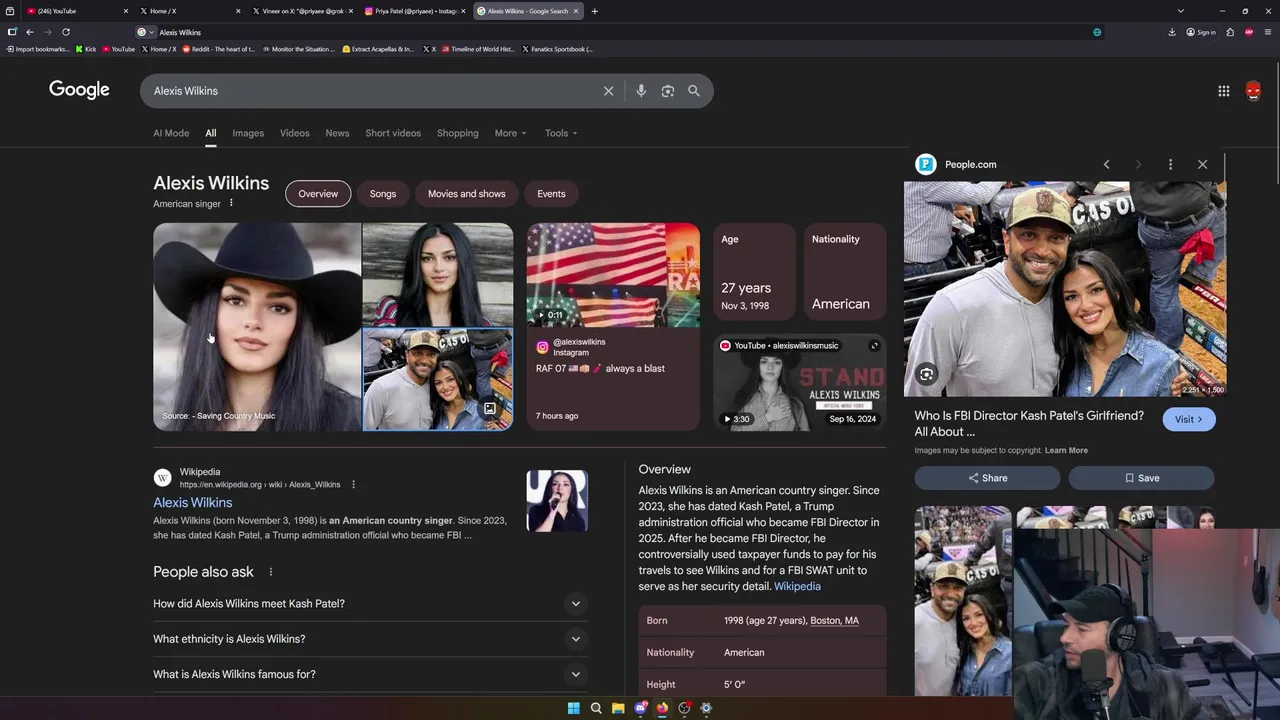Switch to AI Mode tab
1280x720 pixels.
click(x=171, y=133)
